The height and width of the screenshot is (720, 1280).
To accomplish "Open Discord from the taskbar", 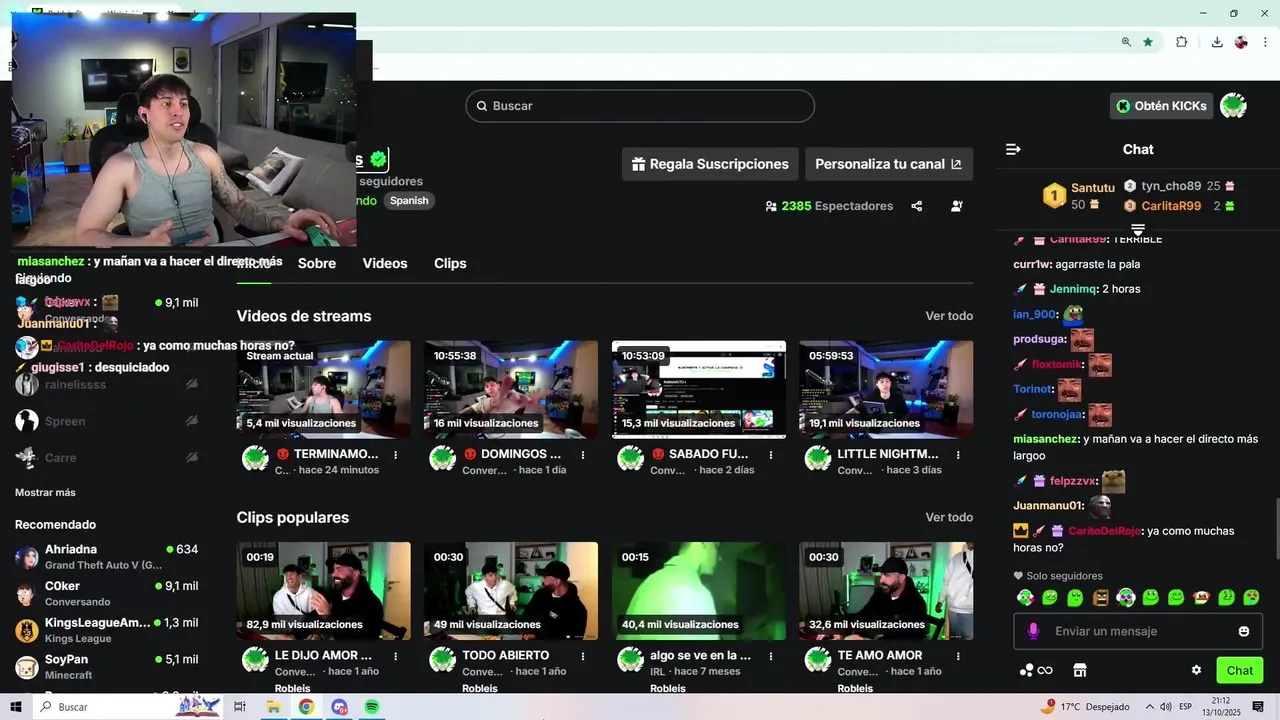I will click(339, 707).
